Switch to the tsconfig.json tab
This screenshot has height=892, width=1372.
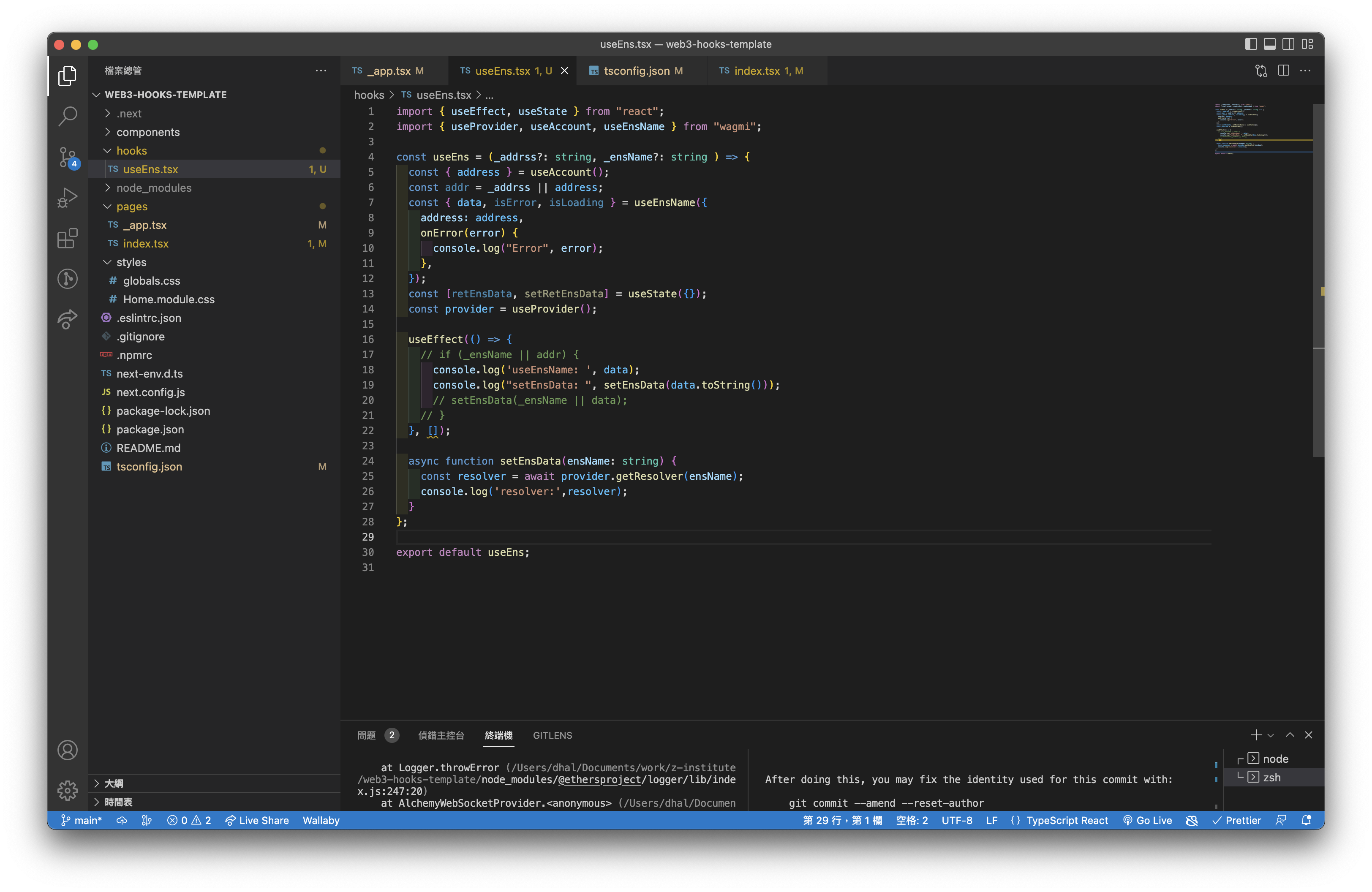636,71
